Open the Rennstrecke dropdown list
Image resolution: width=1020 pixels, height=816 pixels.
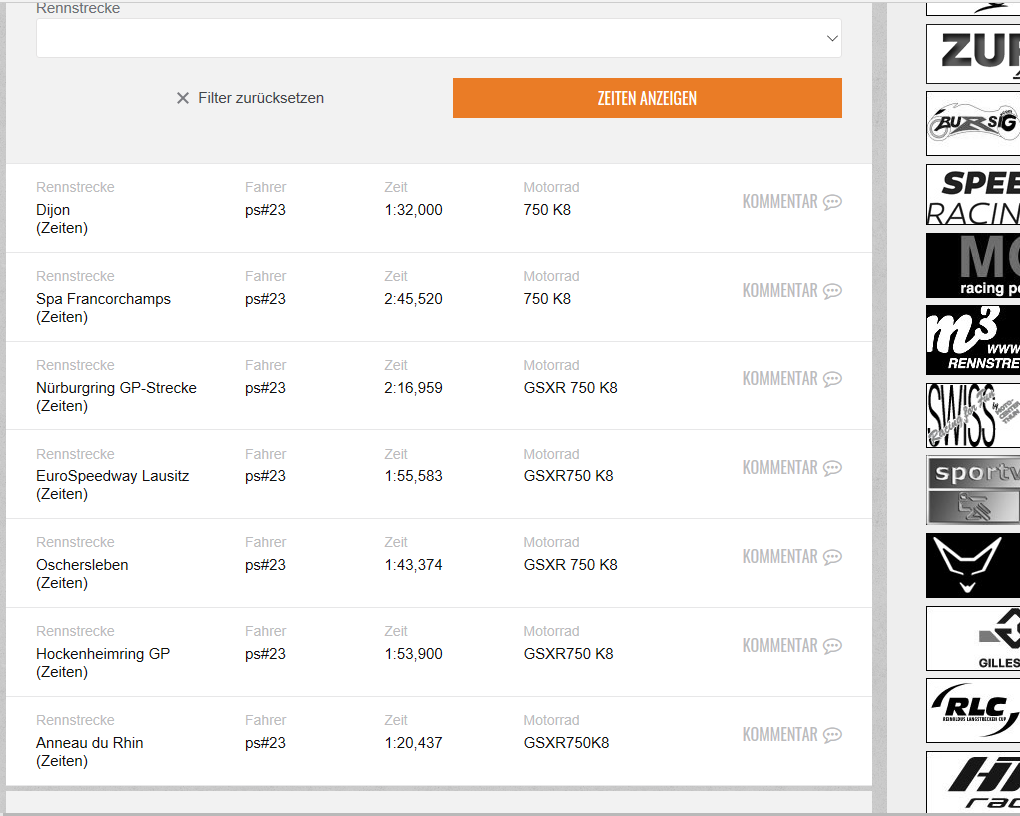click(x=438, y=38)
